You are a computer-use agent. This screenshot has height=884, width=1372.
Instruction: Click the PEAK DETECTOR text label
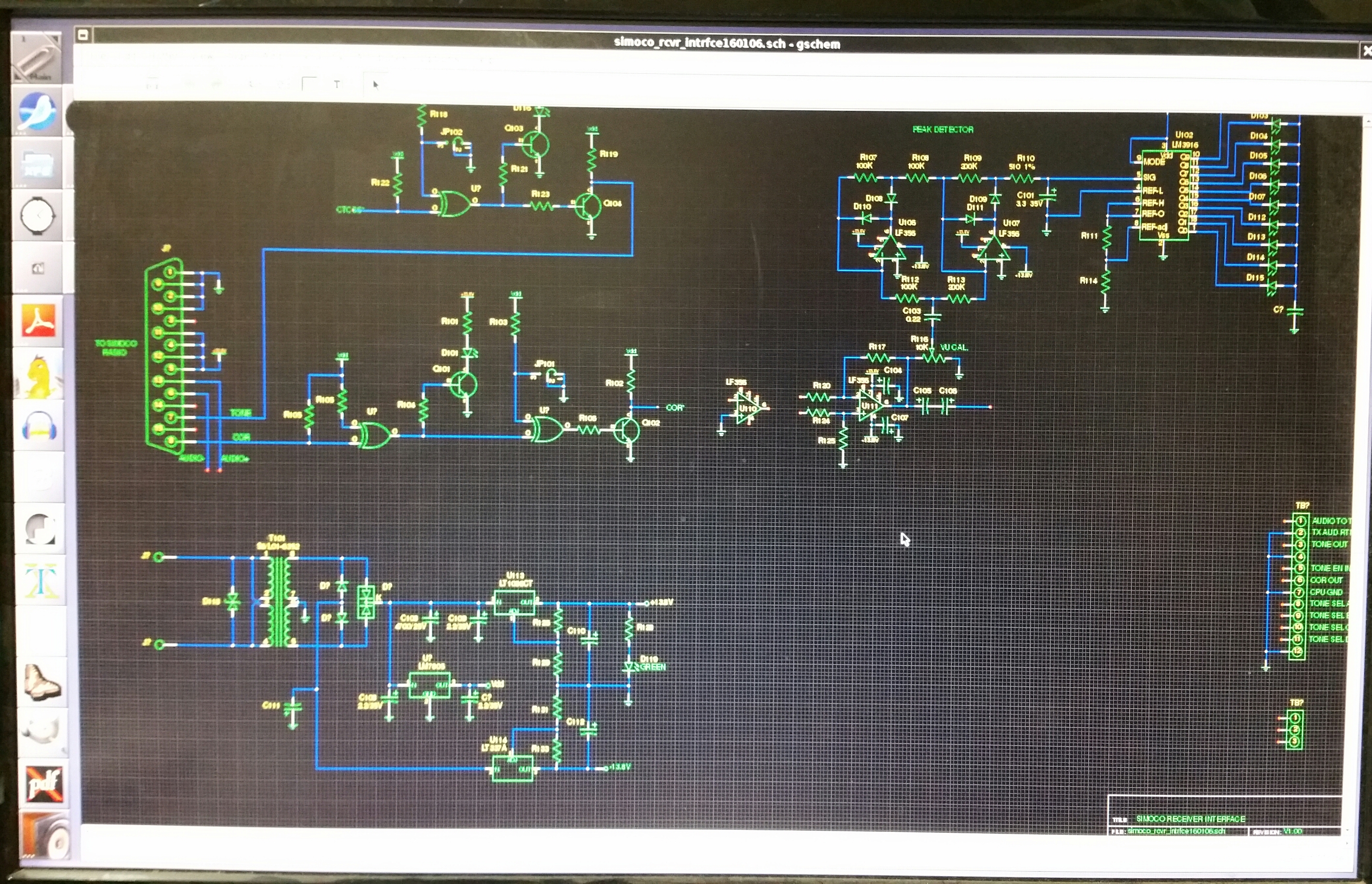click(x=943, y=130)
